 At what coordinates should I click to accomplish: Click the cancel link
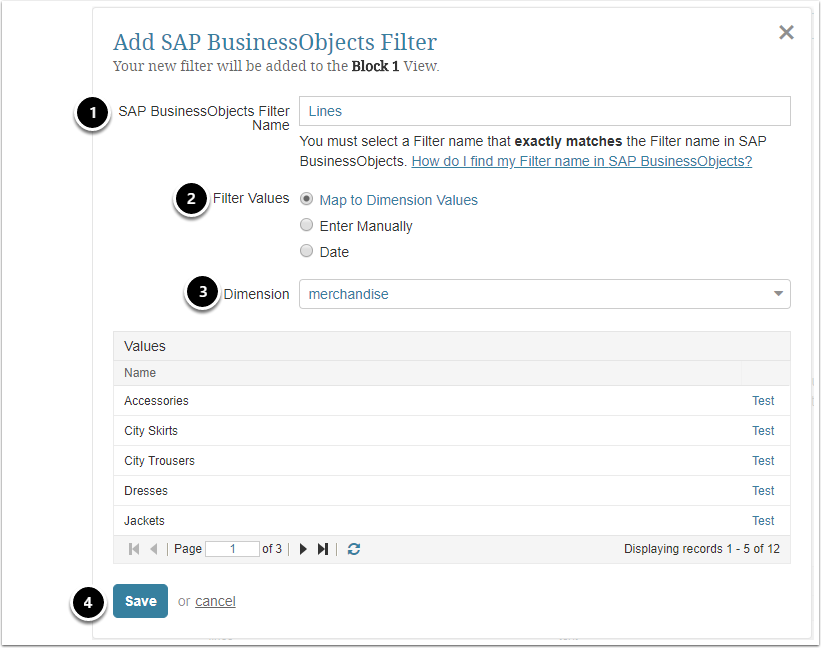pos(215,601)
